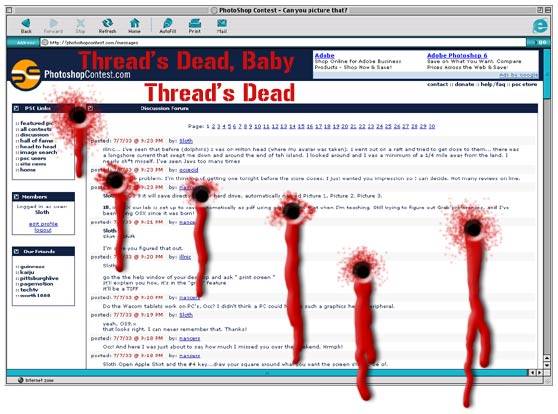Open the Adobe Photoshop 6 ad link
558x414 pixels.
tap(457, 56)
